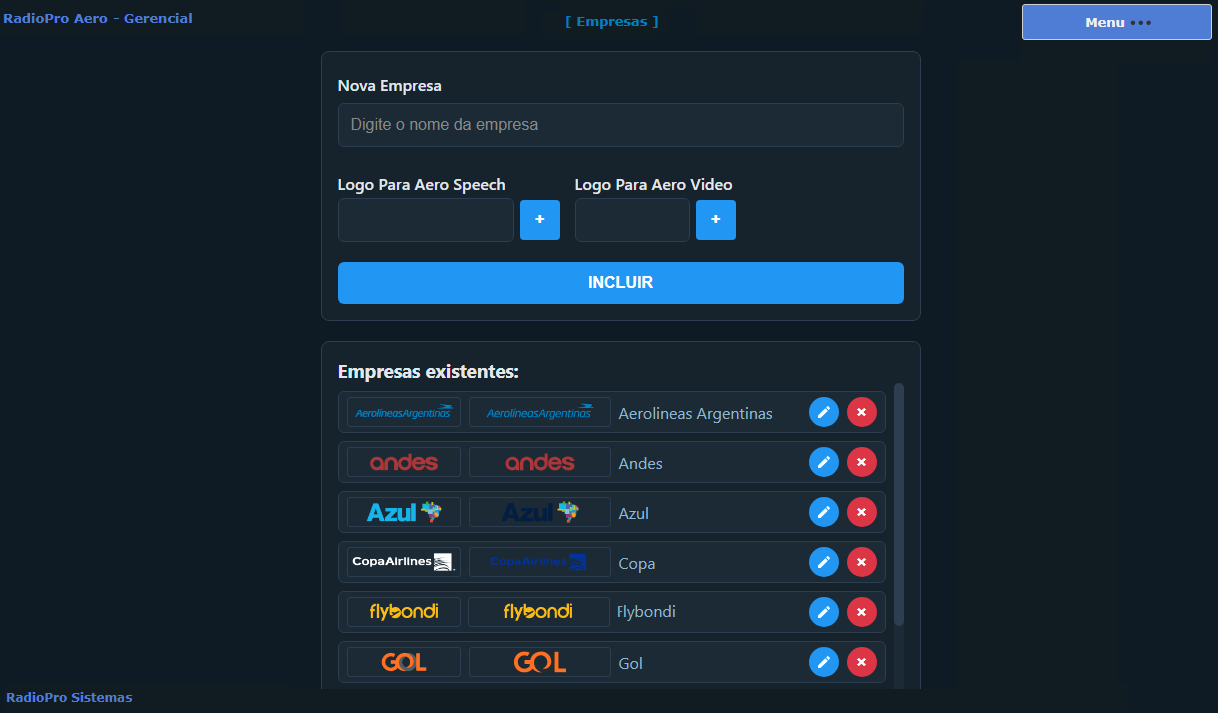Edit the Gol company entry
Image resolution: width=1218 pixels, height=713 pixels.
823,662
